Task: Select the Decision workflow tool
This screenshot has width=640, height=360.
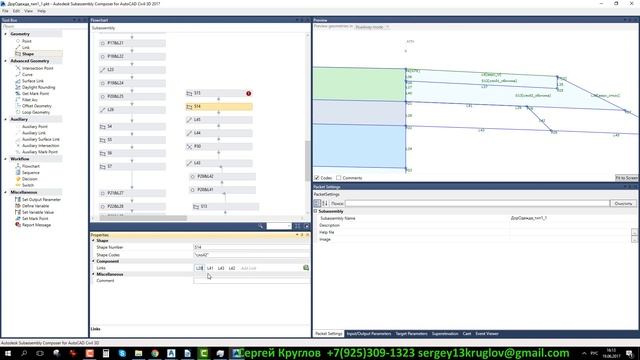Action: pyautogui.click(x=29, y=179)
